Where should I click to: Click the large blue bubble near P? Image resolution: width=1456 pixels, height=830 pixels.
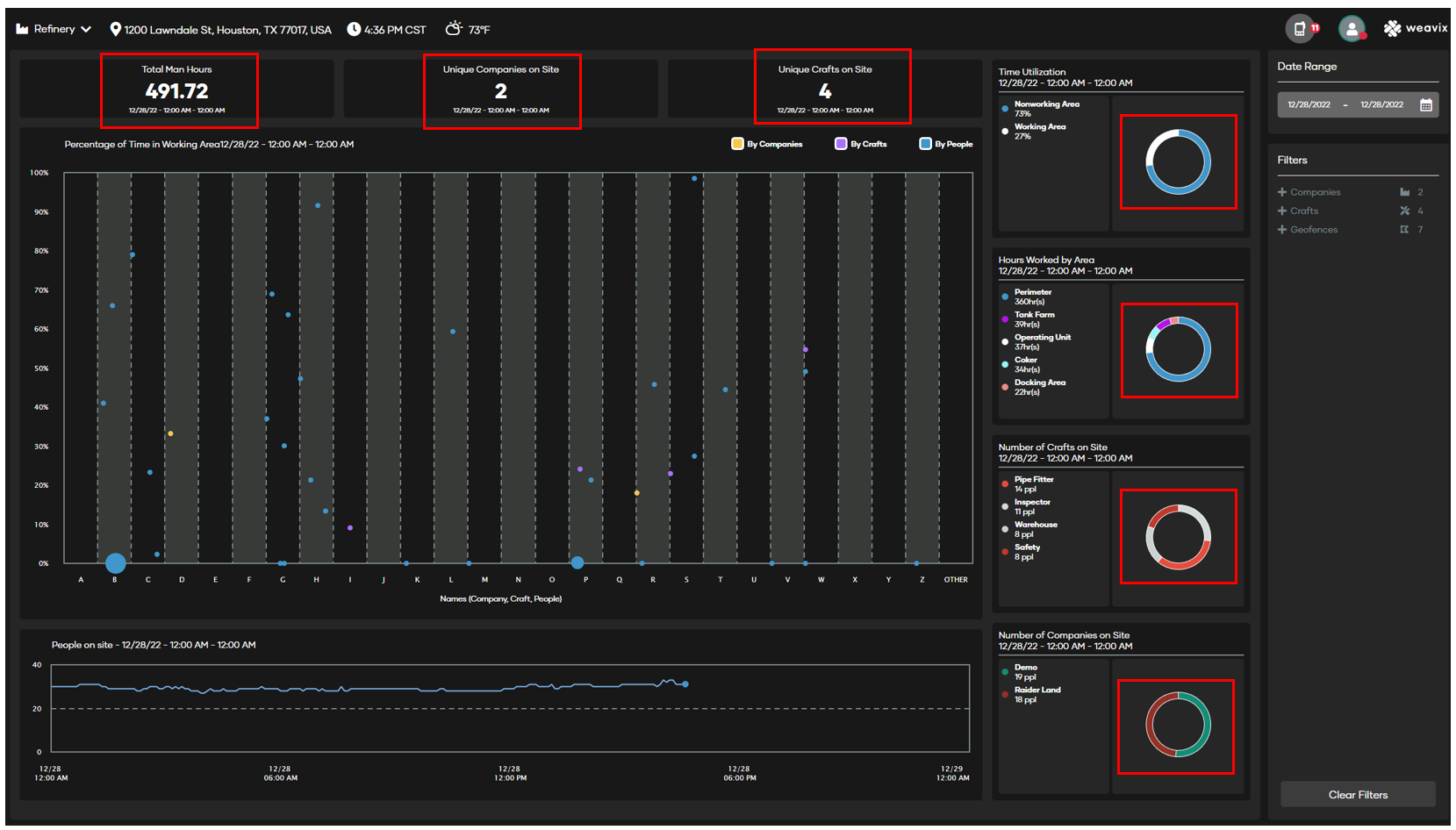point(577,562)
